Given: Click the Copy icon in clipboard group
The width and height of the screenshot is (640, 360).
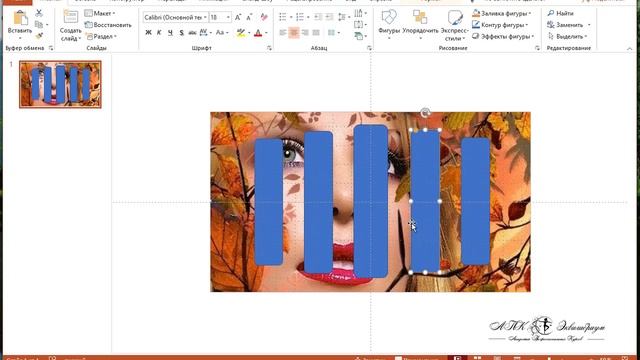Looking at the screenshot, I should coord(39,25).
